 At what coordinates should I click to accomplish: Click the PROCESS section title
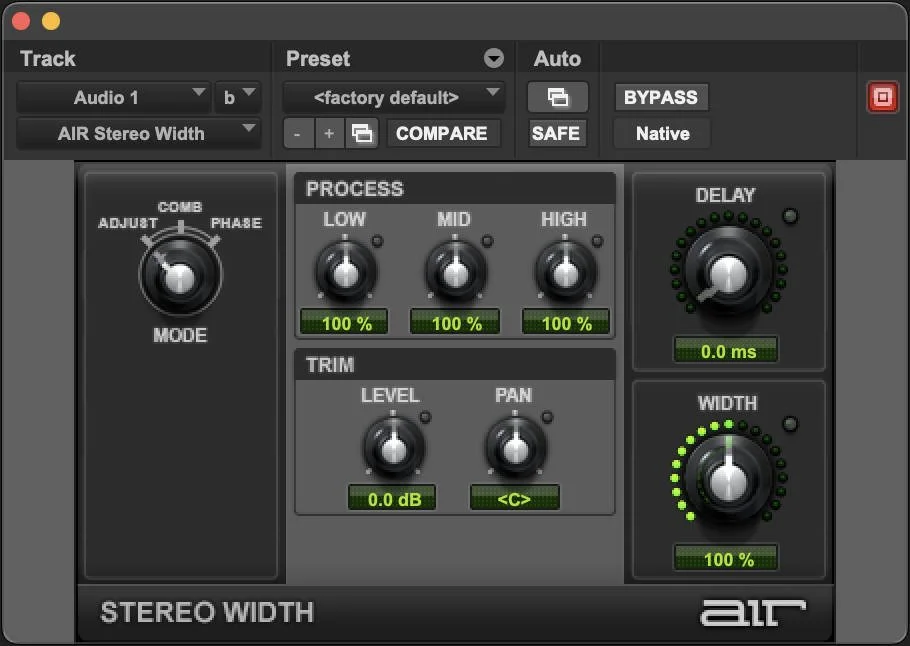[x=354, y=189]
